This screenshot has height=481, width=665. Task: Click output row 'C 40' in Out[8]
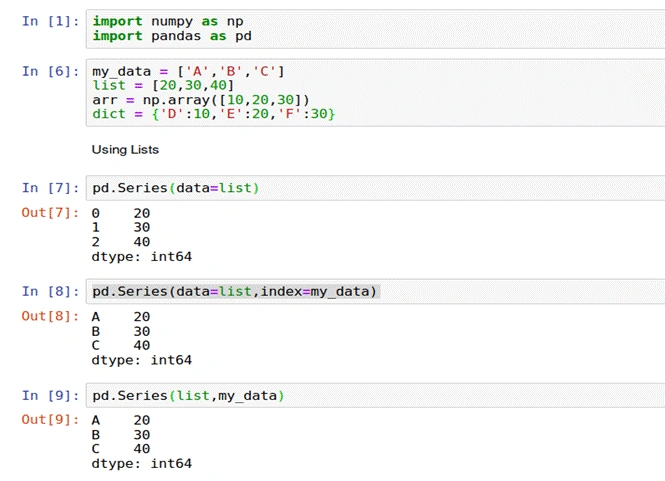[121, 345]
